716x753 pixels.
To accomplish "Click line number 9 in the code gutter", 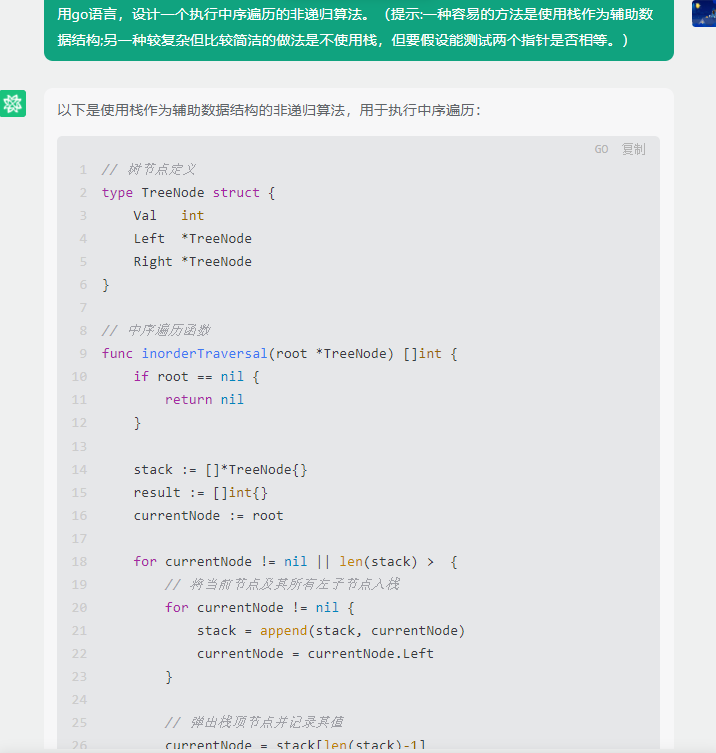I will pos(83,354).
